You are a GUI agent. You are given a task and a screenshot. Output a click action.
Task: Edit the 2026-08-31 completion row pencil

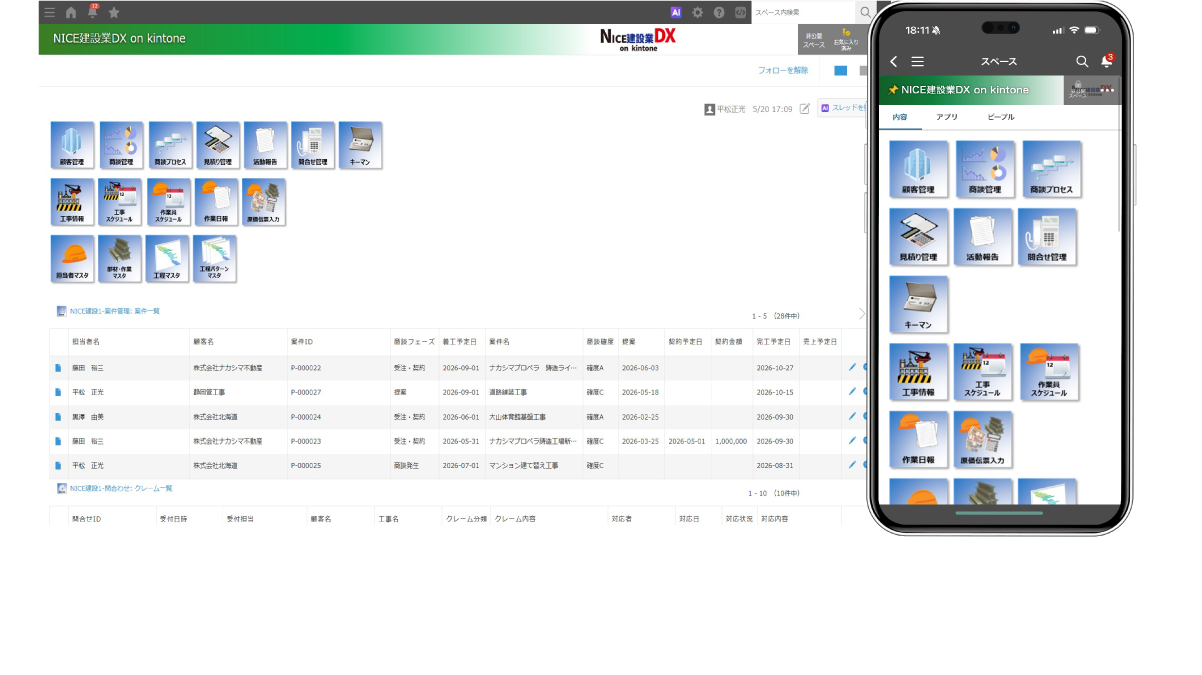(x=852, y=465)
